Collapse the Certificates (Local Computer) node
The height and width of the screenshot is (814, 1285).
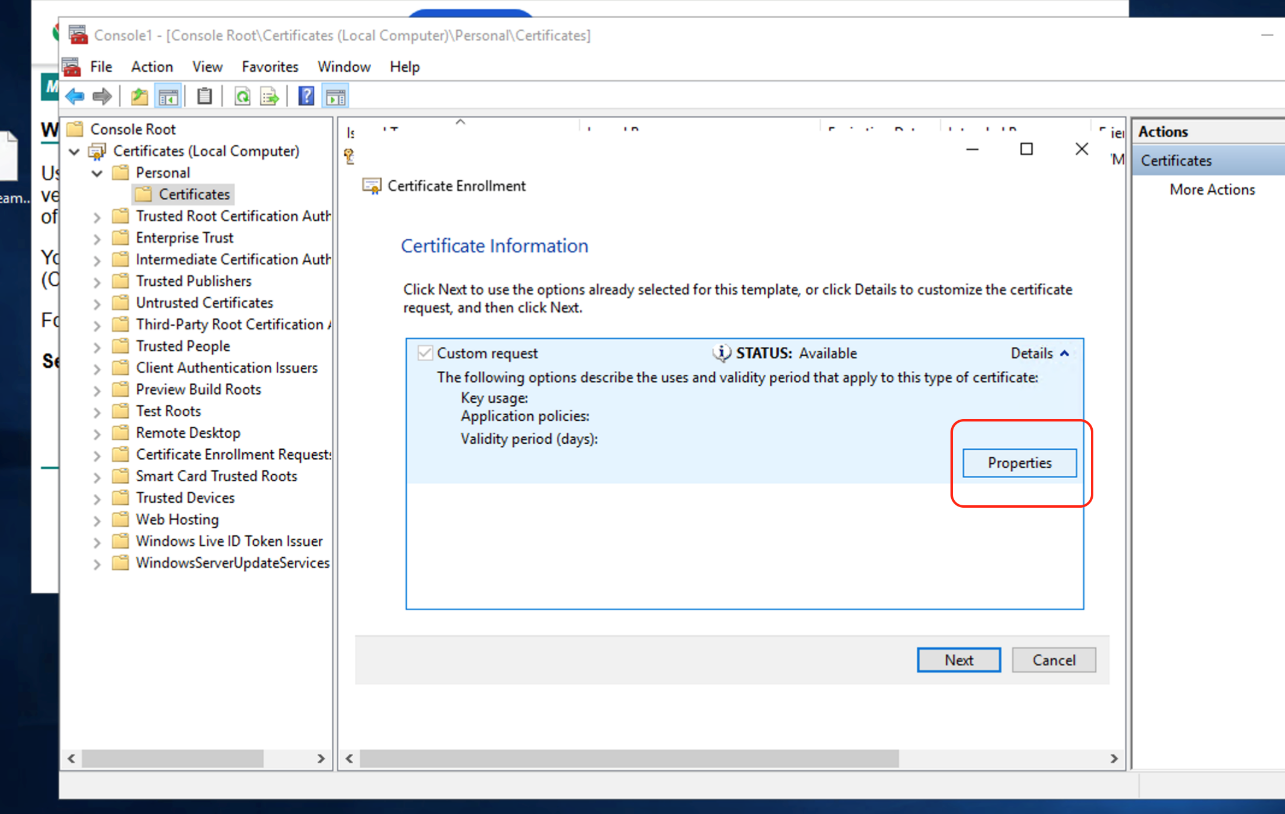(x=74, y=151)
